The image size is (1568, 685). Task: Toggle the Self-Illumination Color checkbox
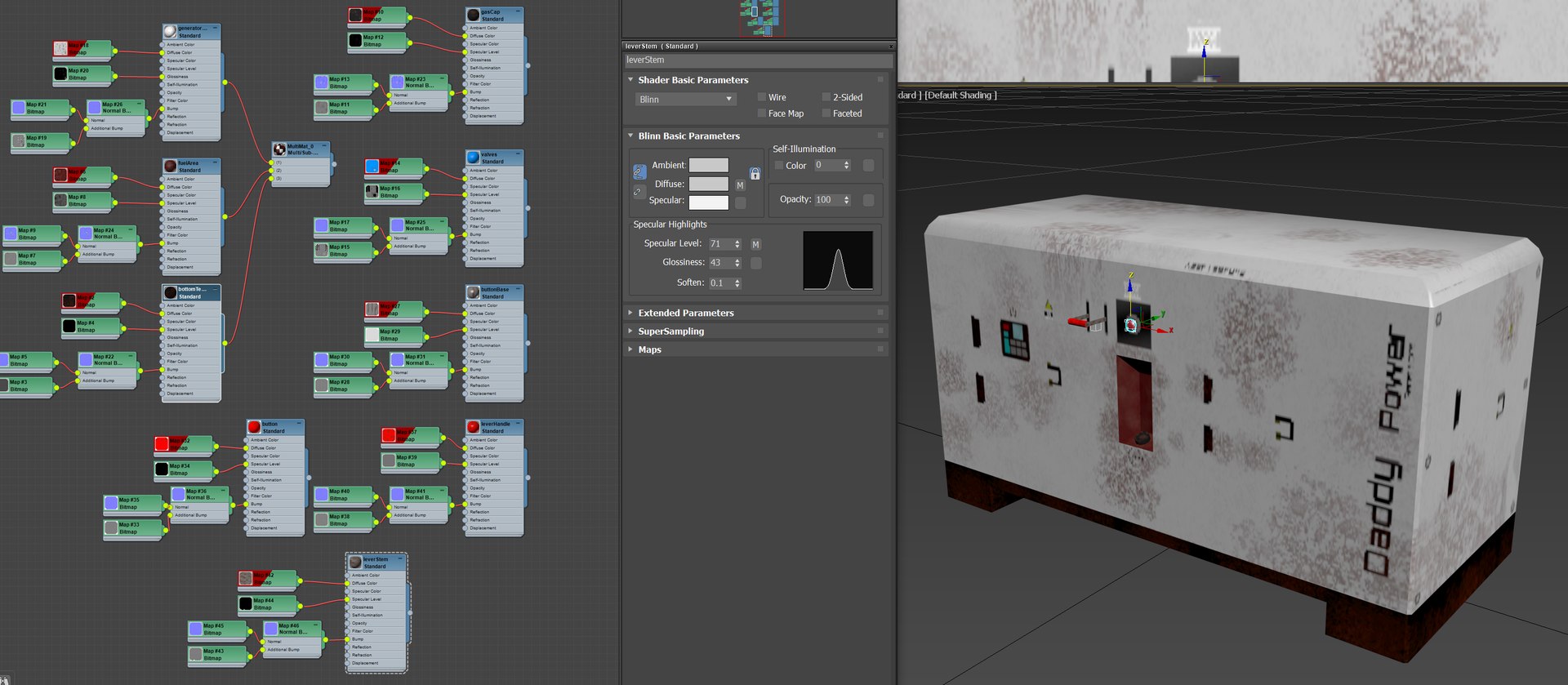pos(779,166)
